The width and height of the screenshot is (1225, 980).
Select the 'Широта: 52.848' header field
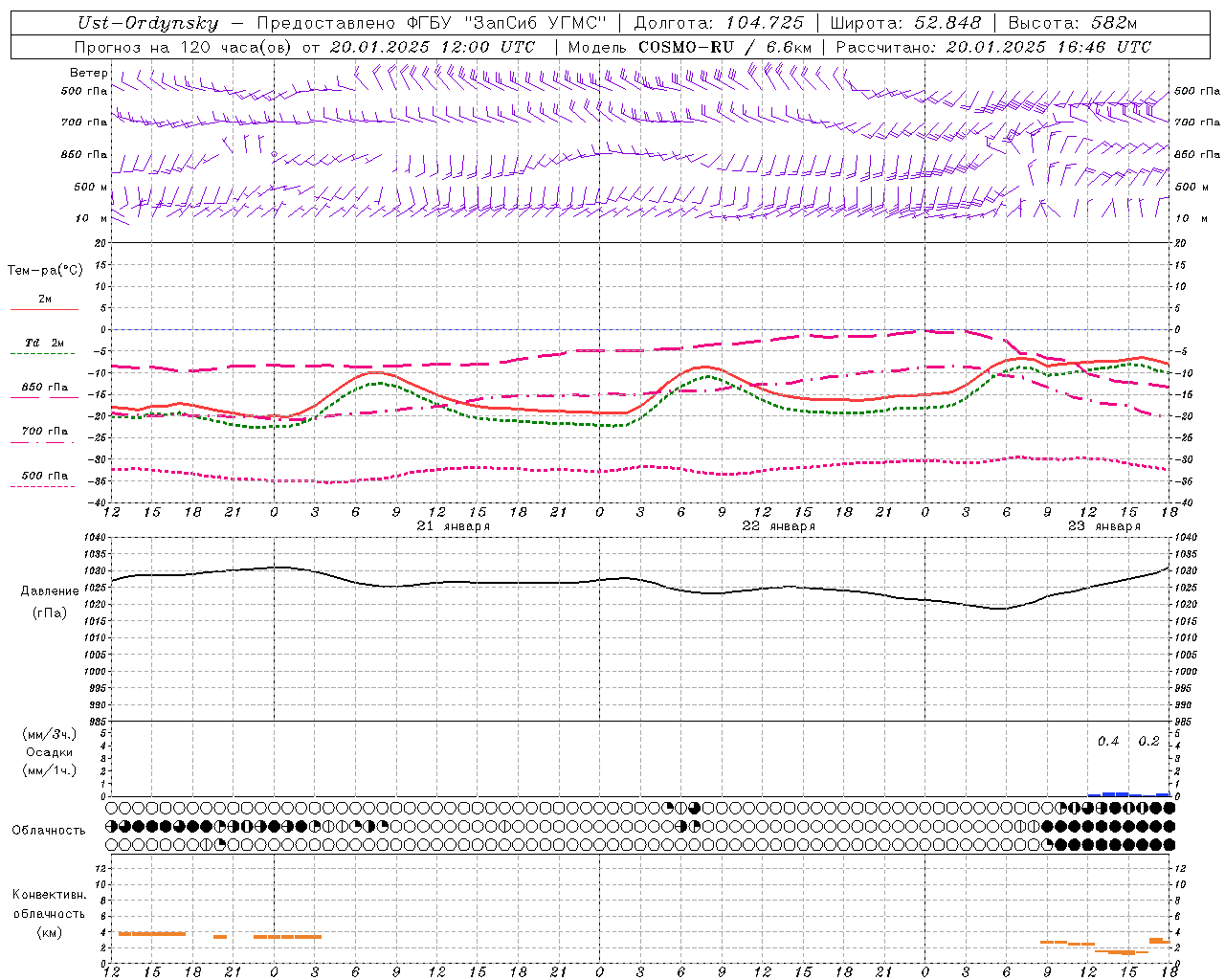tap(905, 24)
